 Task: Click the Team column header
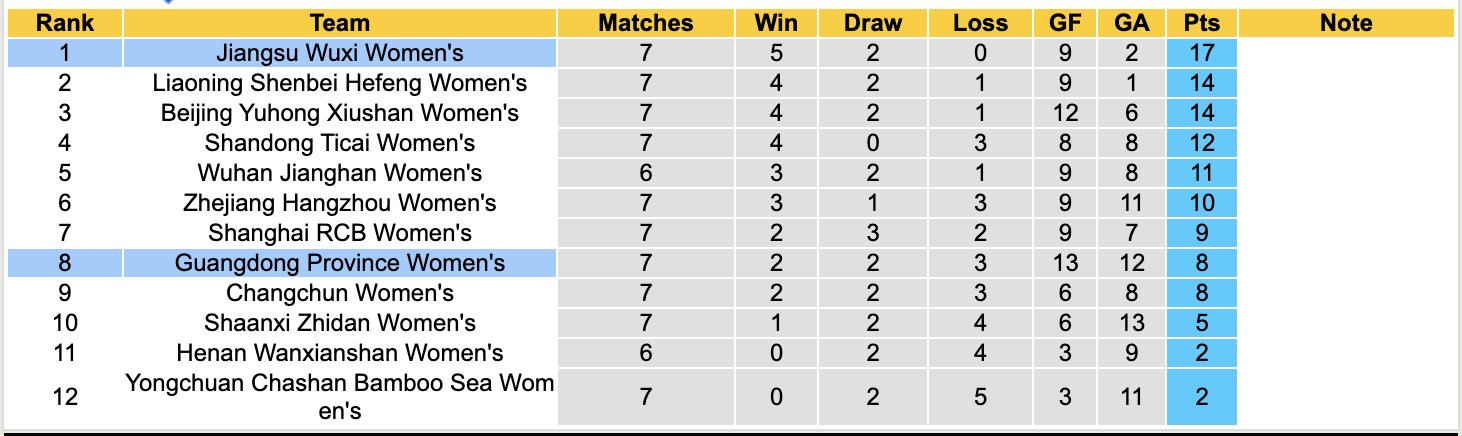click(x=340, y=23)
